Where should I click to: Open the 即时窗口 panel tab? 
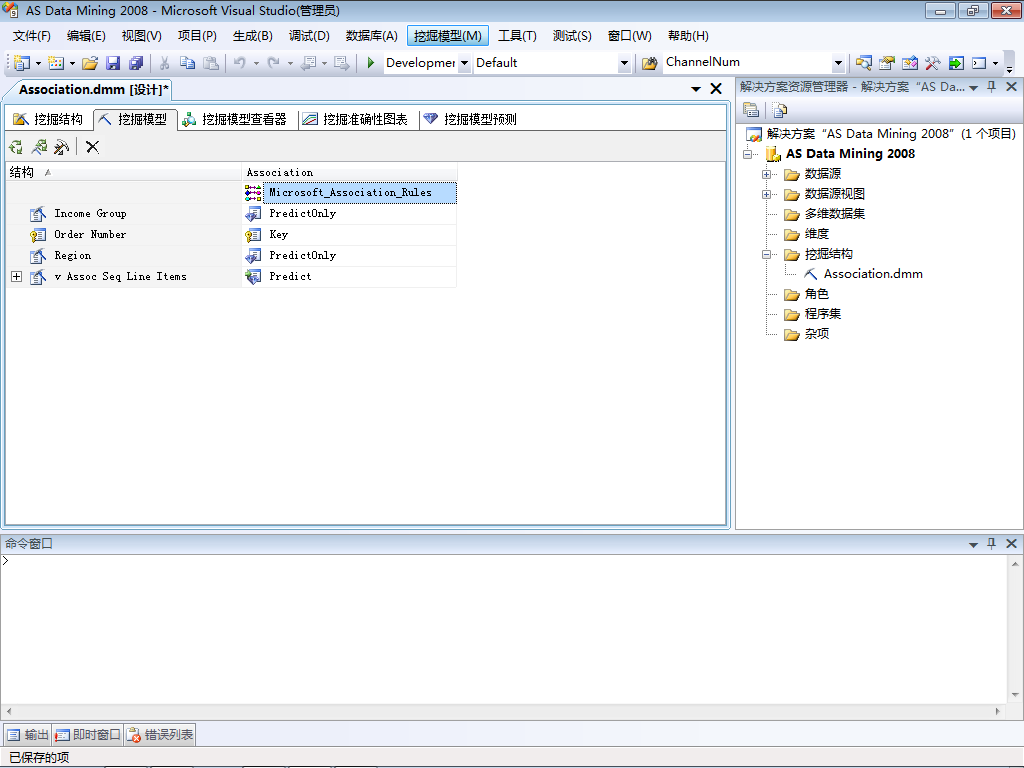pos(88,735)
